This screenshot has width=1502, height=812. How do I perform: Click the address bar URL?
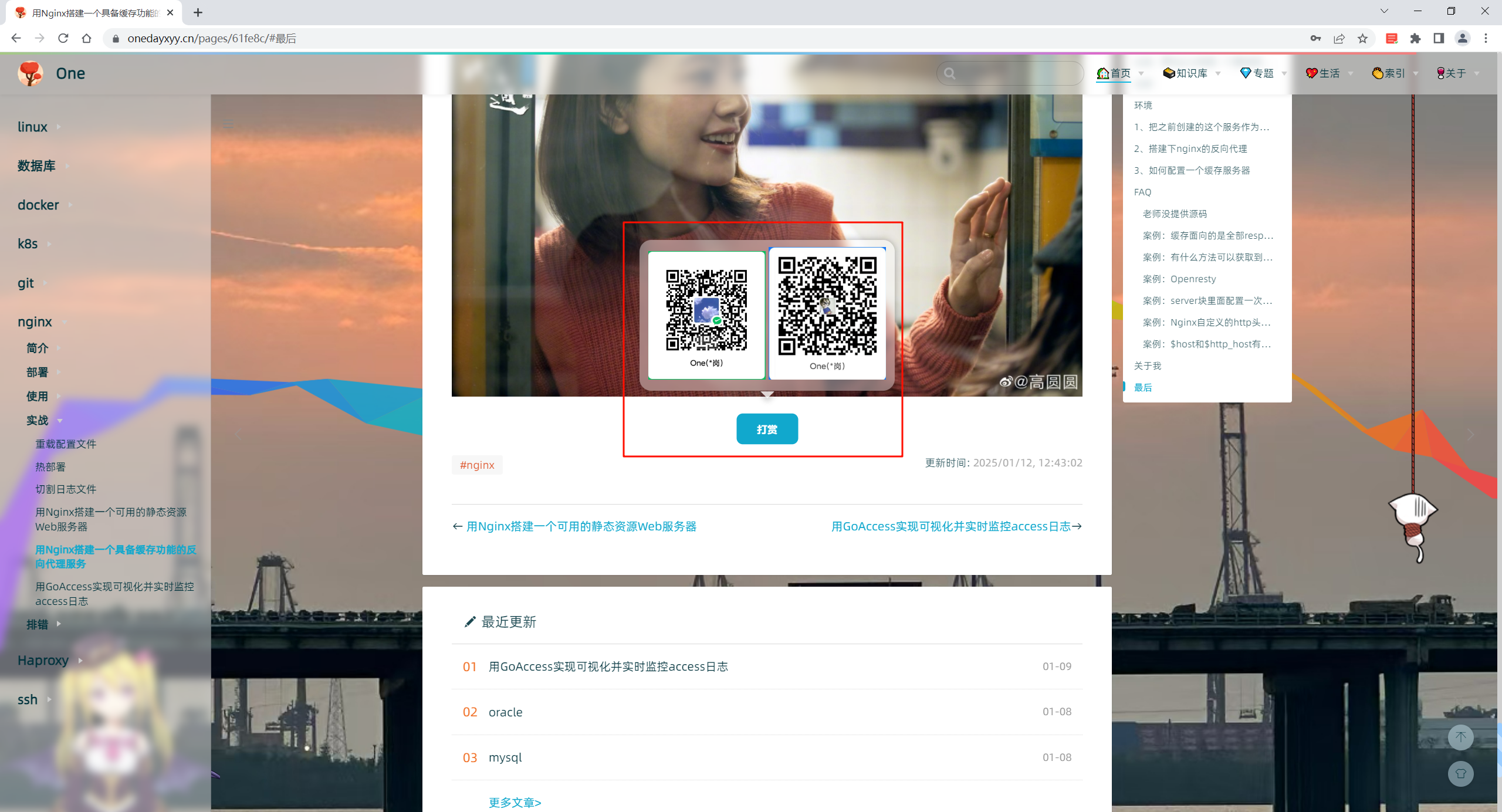pos(212,38)
